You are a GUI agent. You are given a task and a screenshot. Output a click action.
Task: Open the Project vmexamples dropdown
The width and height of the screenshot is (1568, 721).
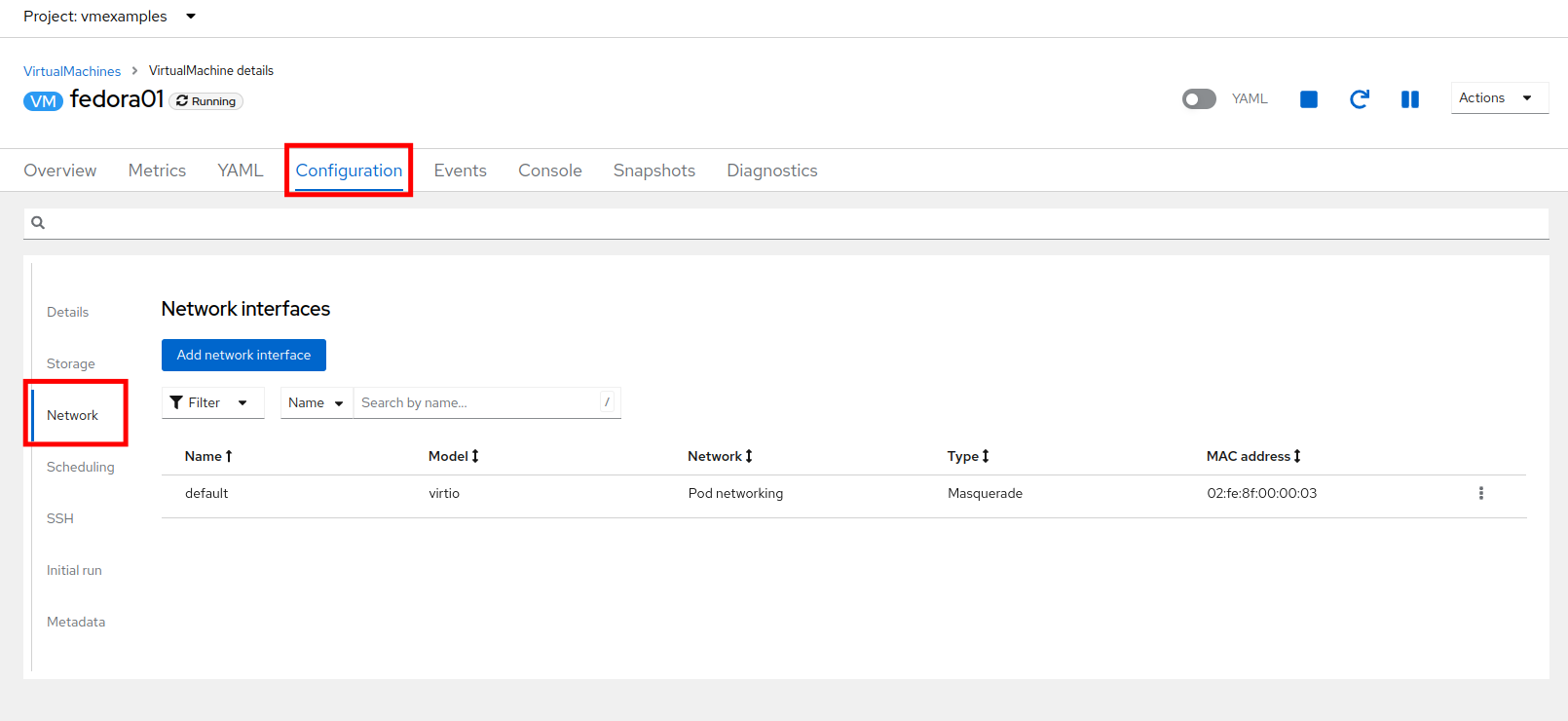[x=110, y=17]
